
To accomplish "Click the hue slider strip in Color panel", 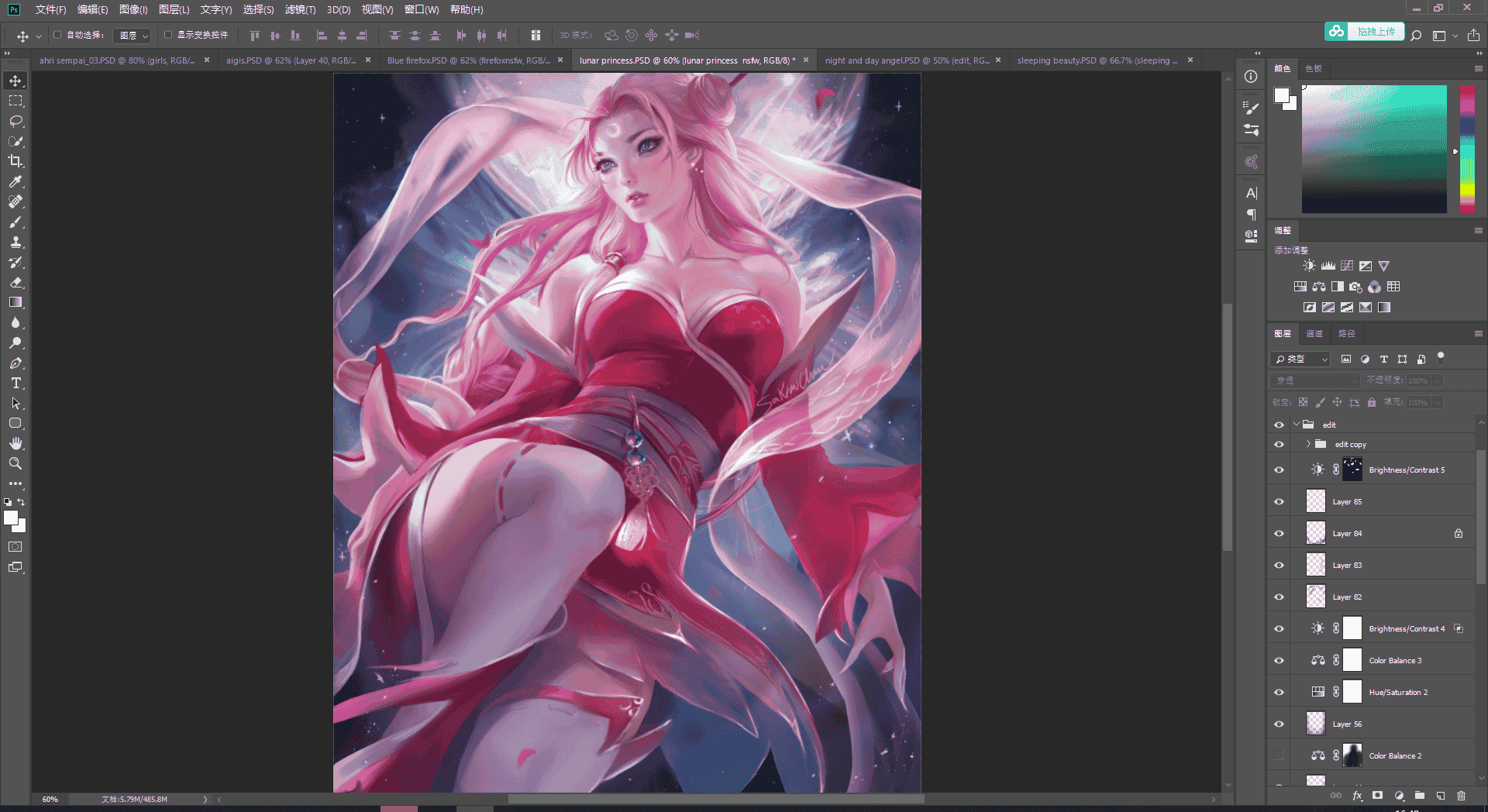I will pyautogui.click(x=1467, y=149).
